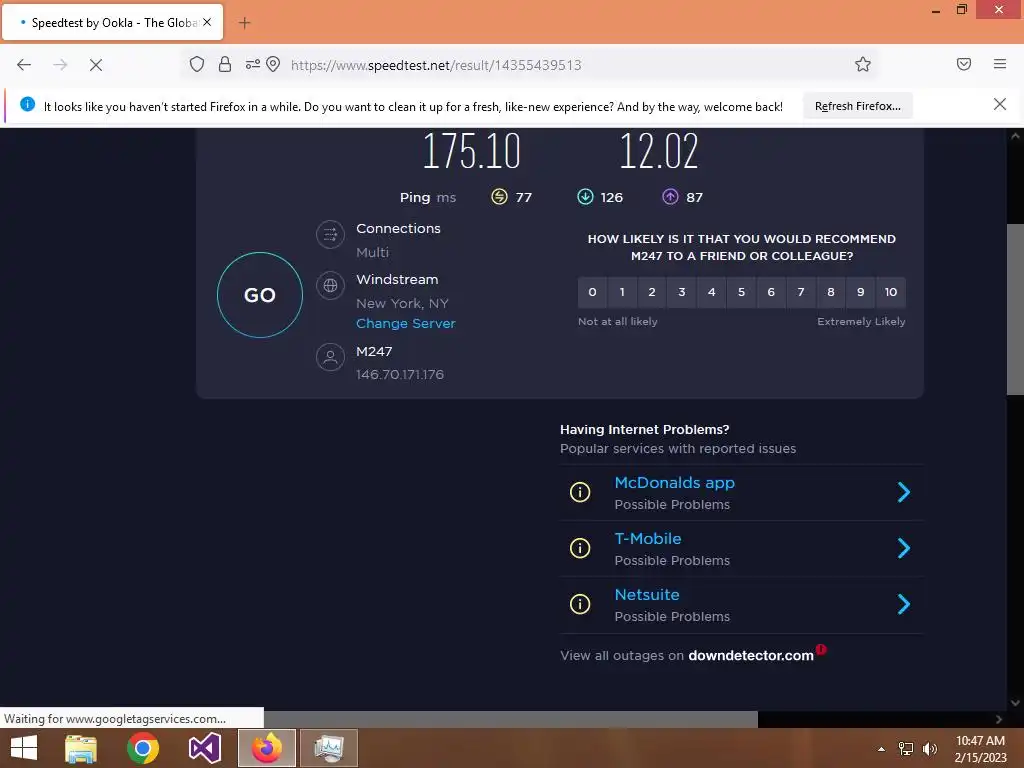Viewport: 1024px width, 768px height.
Task: Click the upload latency arrow icon
Action: pos(671,197)
